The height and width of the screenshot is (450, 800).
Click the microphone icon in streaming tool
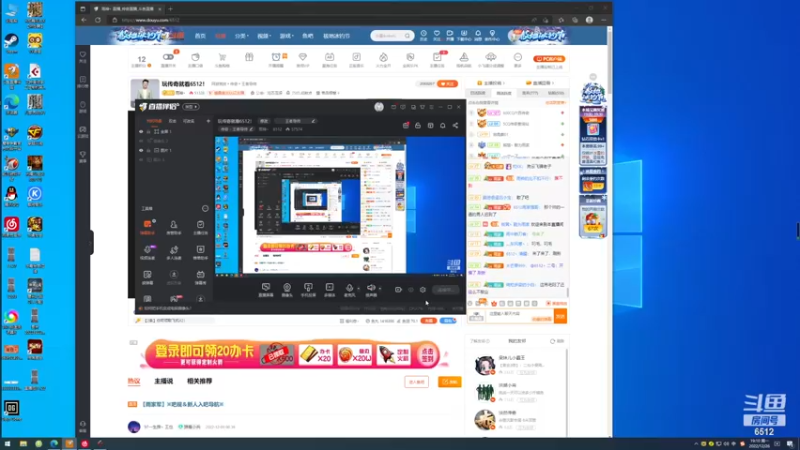coord(349,288)
